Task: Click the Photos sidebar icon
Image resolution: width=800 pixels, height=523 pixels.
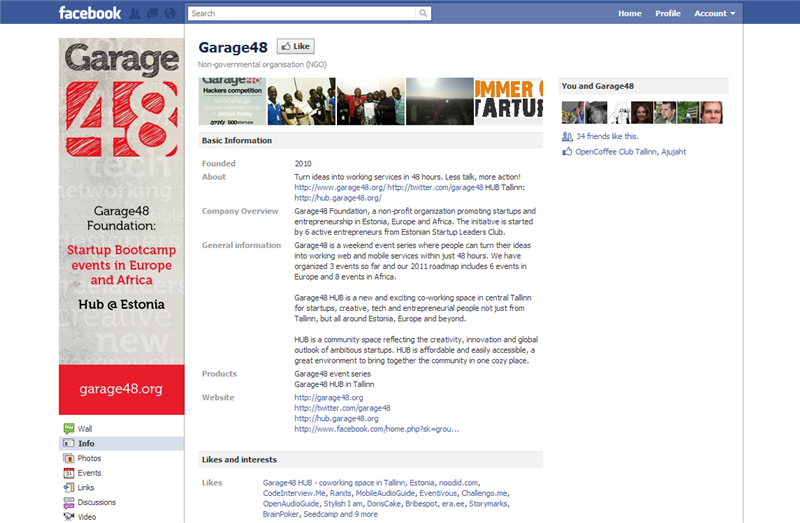Action: (68, 458)
